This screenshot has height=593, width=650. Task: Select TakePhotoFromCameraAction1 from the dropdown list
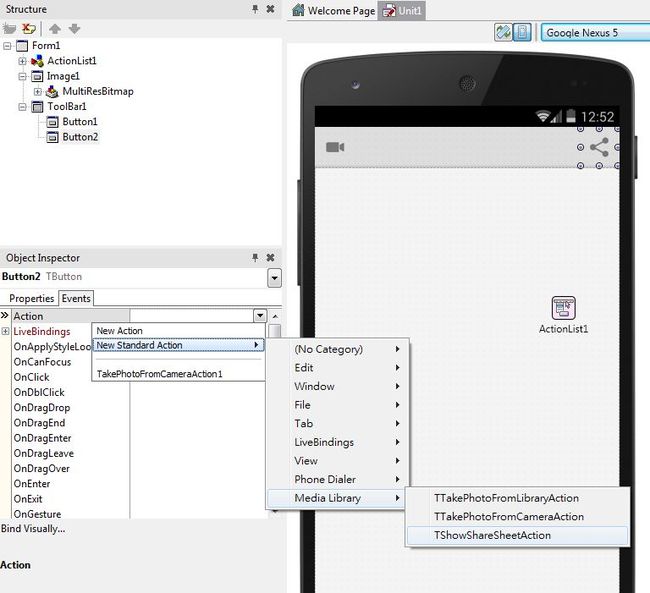point(178,374)
